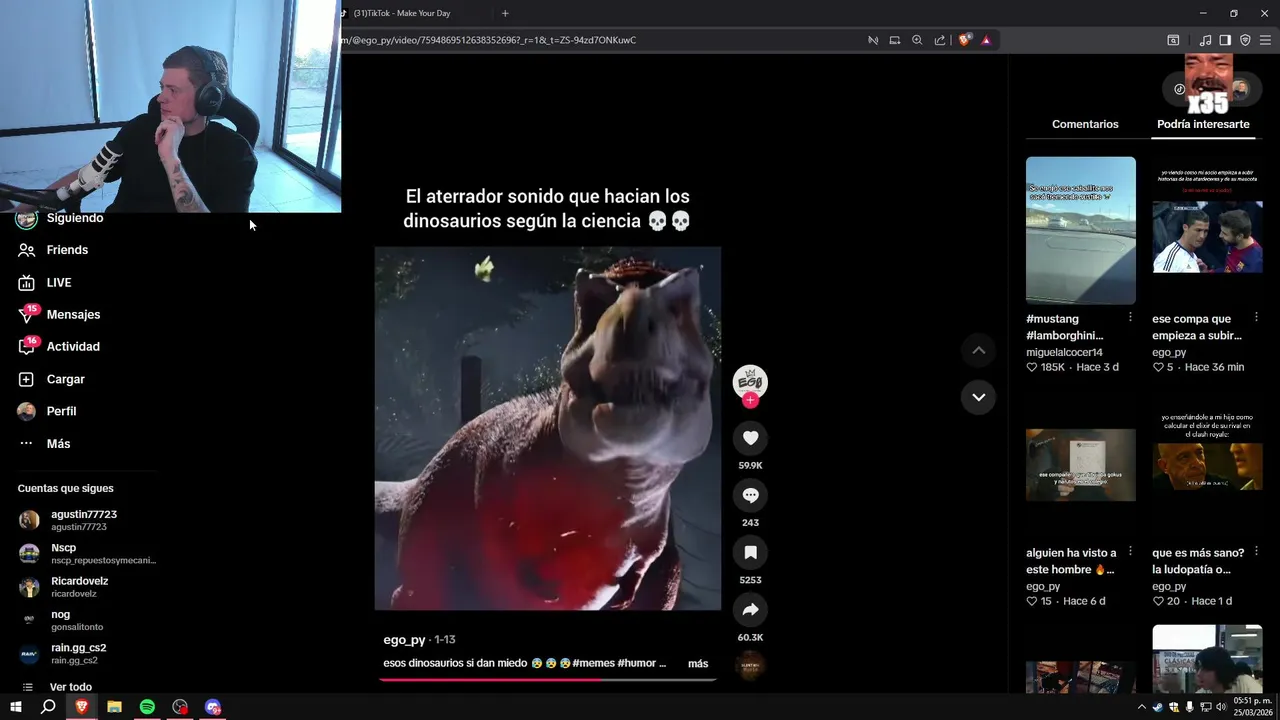The image size is (1280, 720).
Task: Open OBS Studio from the taskbar
Action: pos(180,707)
